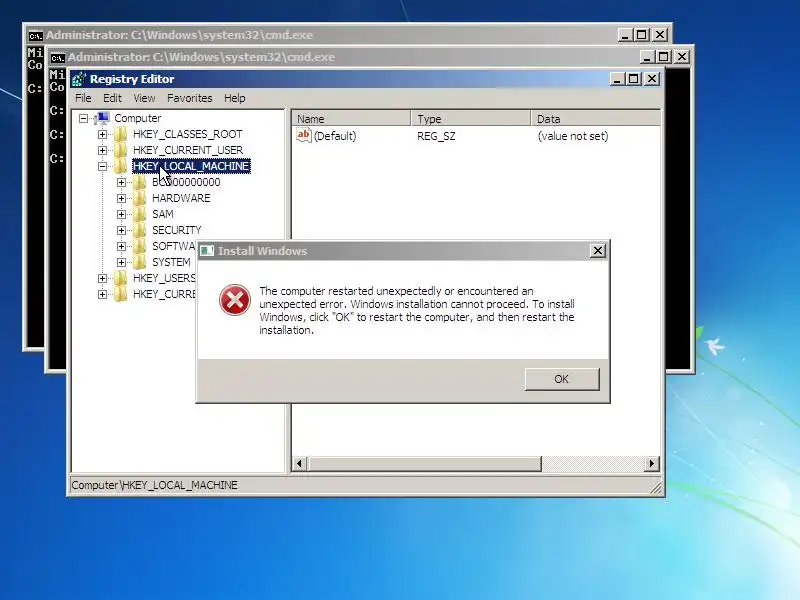Select the HKEY_LOCAL_MACHINE tree item

(x=191, y=166)
